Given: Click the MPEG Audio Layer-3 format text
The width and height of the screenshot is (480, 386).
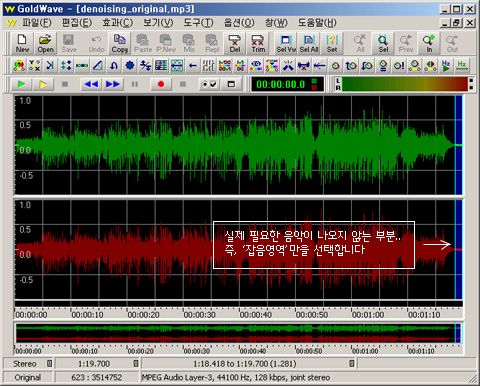Looking at the screenshot, I should [x=235, y=377].
